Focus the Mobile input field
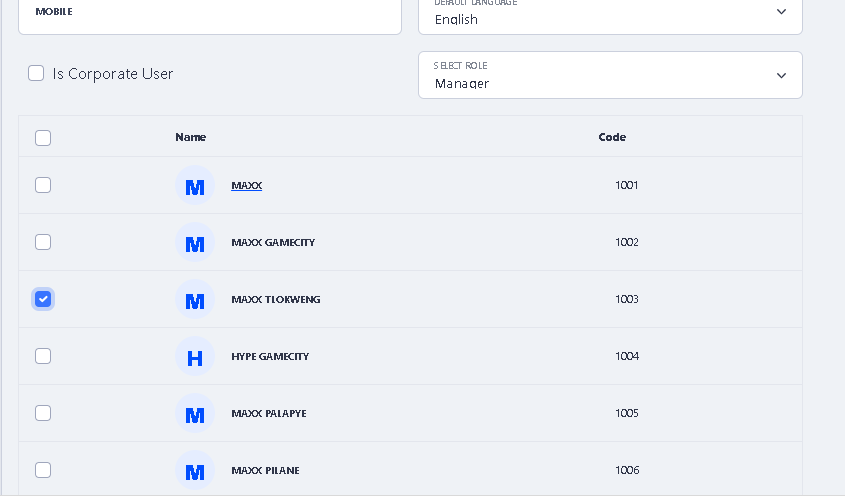 (x=209, y=14)
